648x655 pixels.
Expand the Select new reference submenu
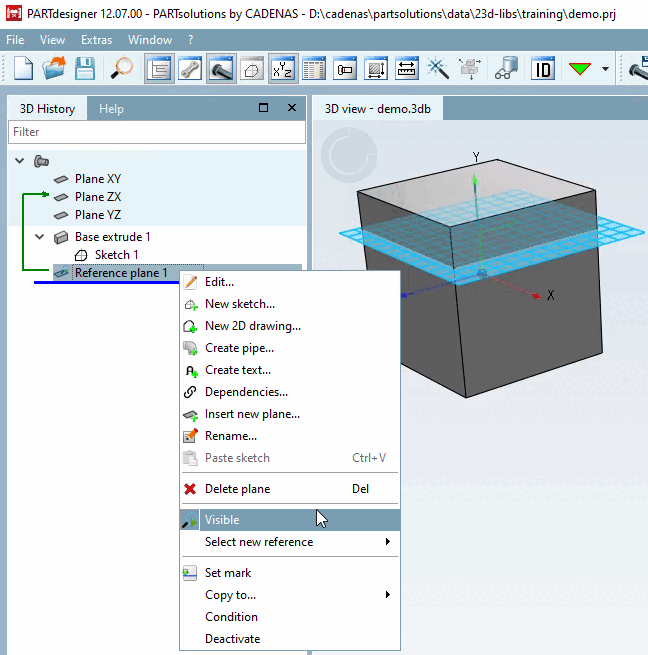tap(290, 542)
